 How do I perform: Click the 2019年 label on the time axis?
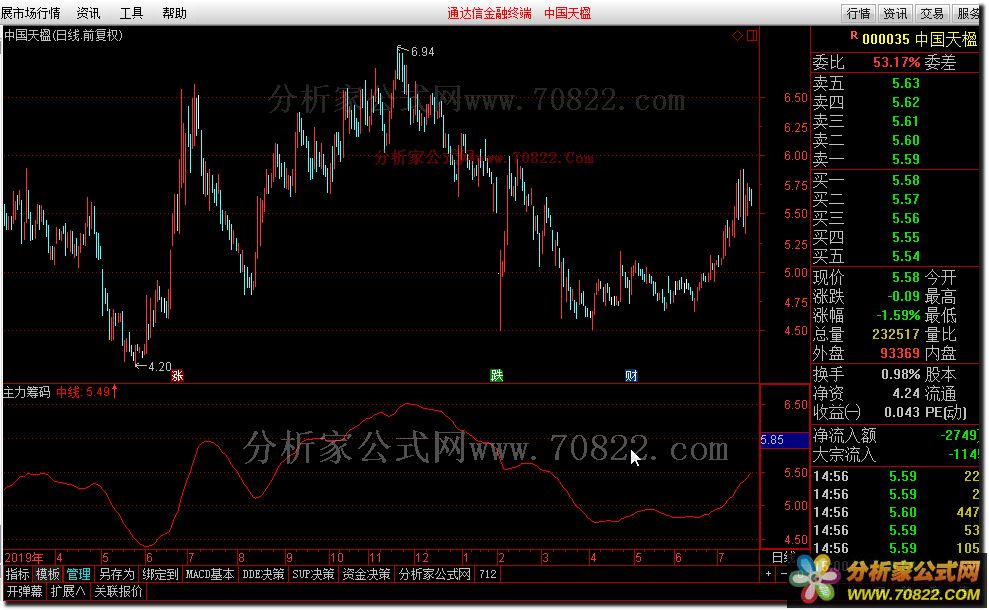[x=24, y=558]
